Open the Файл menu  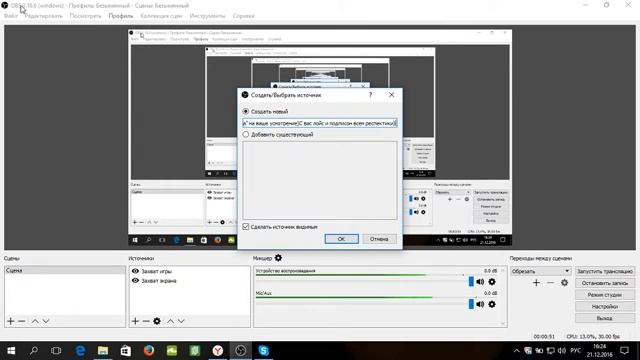pos(11,16)
